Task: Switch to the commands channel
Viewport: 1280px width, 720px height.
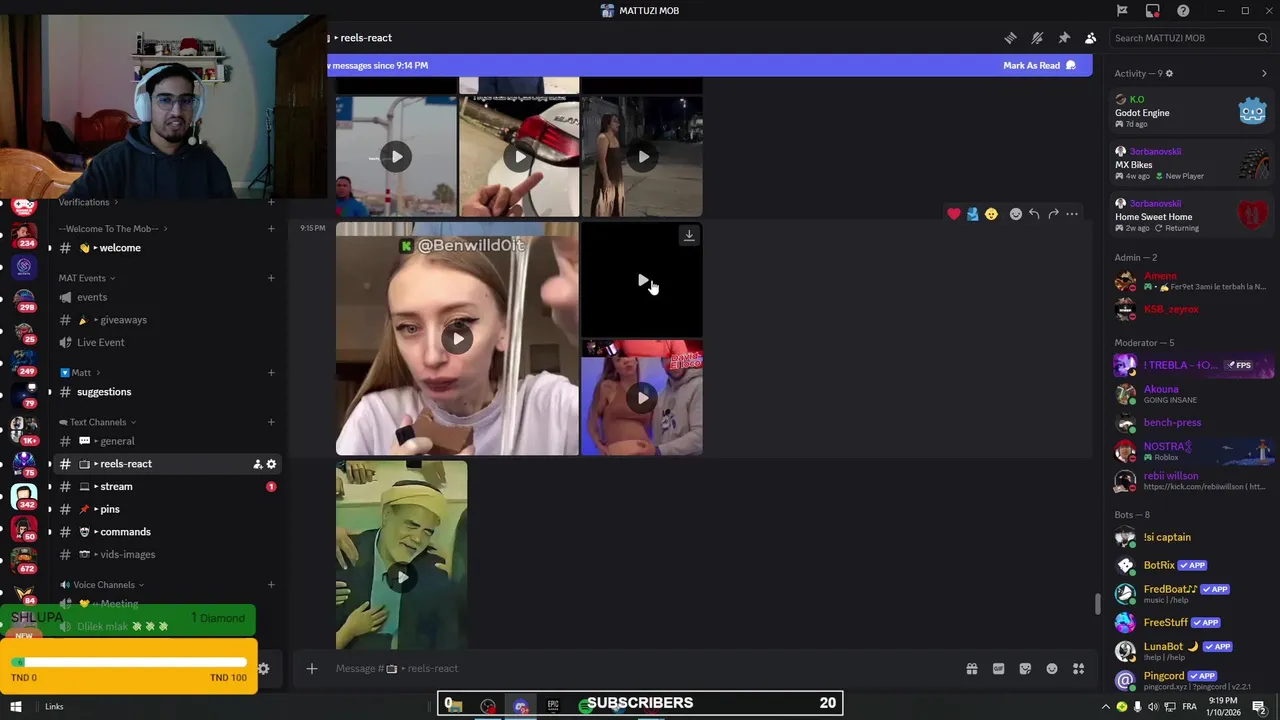Action: click(165, 532)
